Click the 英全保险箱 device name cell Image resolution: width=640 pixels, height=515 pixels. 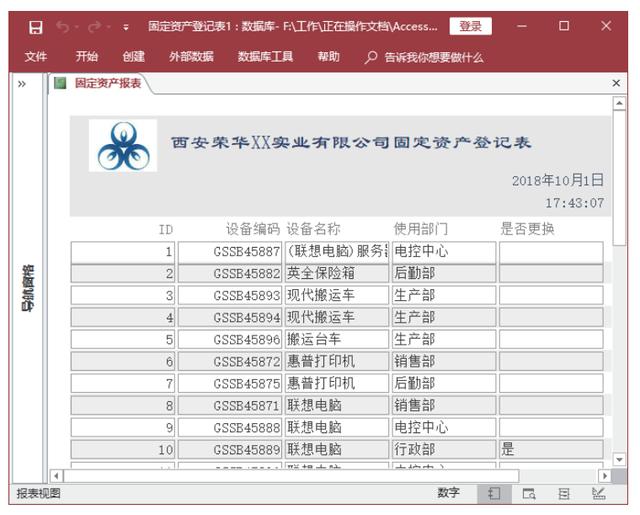(x=337, y=273)
